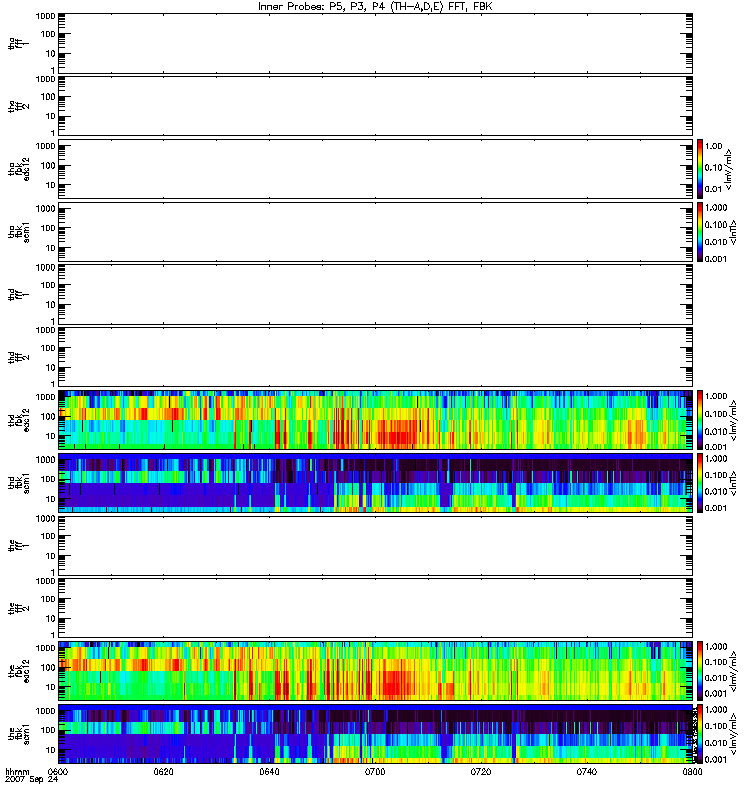Click the 'thd fbk scm1' y-axis label
The height and width of the screenshot is (800, 750).
(18, 483)
